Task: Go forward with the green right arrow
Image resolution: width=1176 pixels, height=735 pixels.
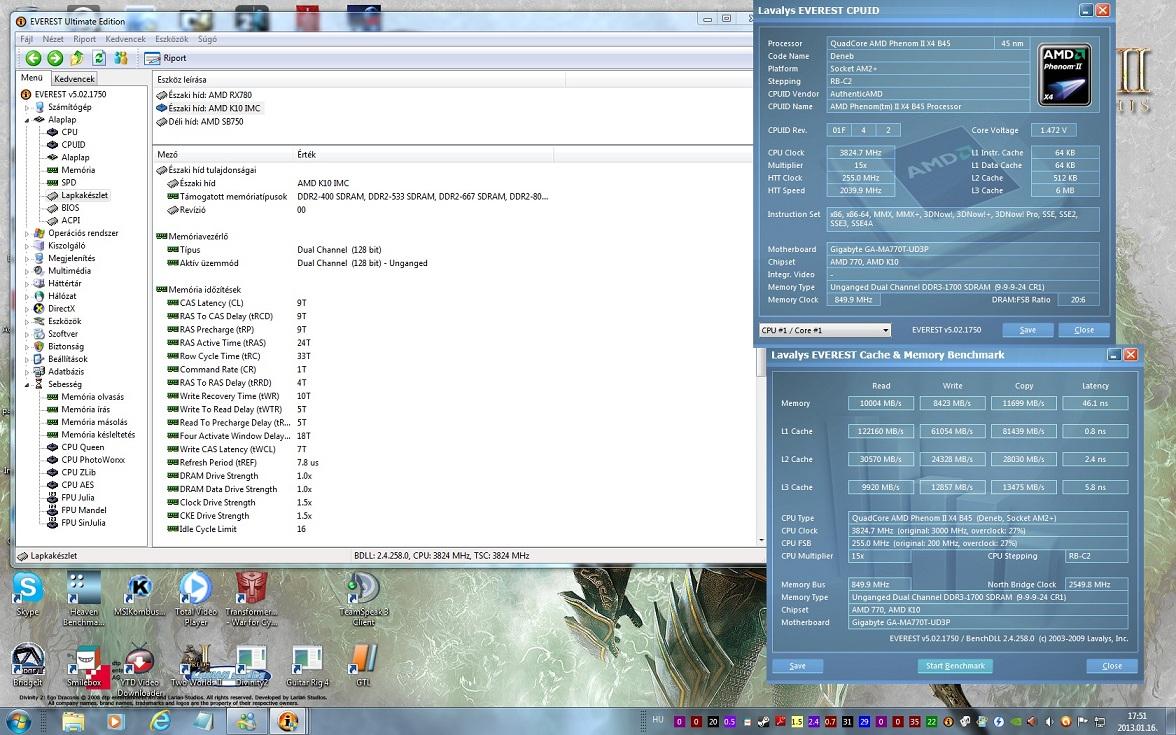Action: 55,58
